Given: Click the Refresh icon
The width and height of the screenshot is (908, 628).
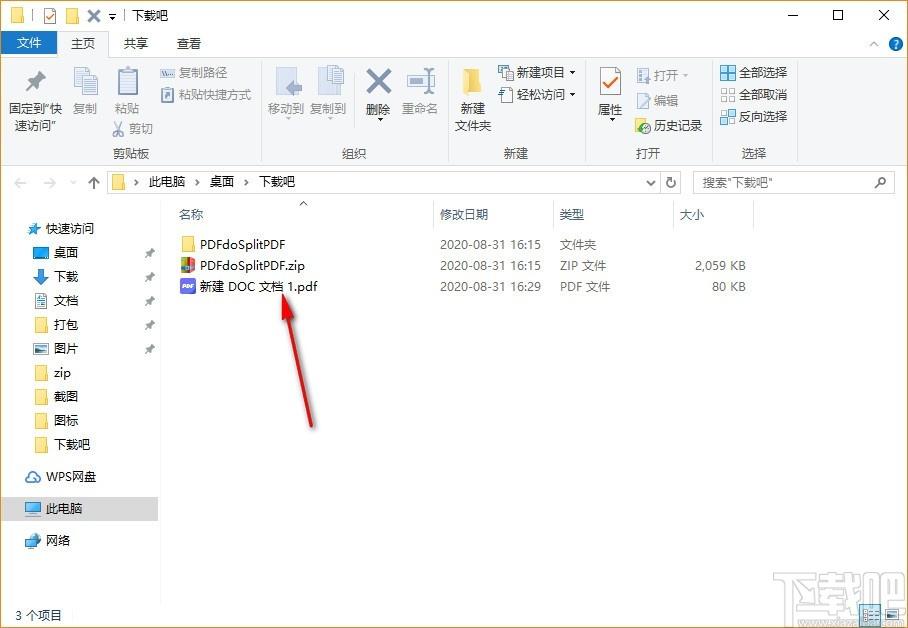Looking at the screenshot, I should (671, 183).
